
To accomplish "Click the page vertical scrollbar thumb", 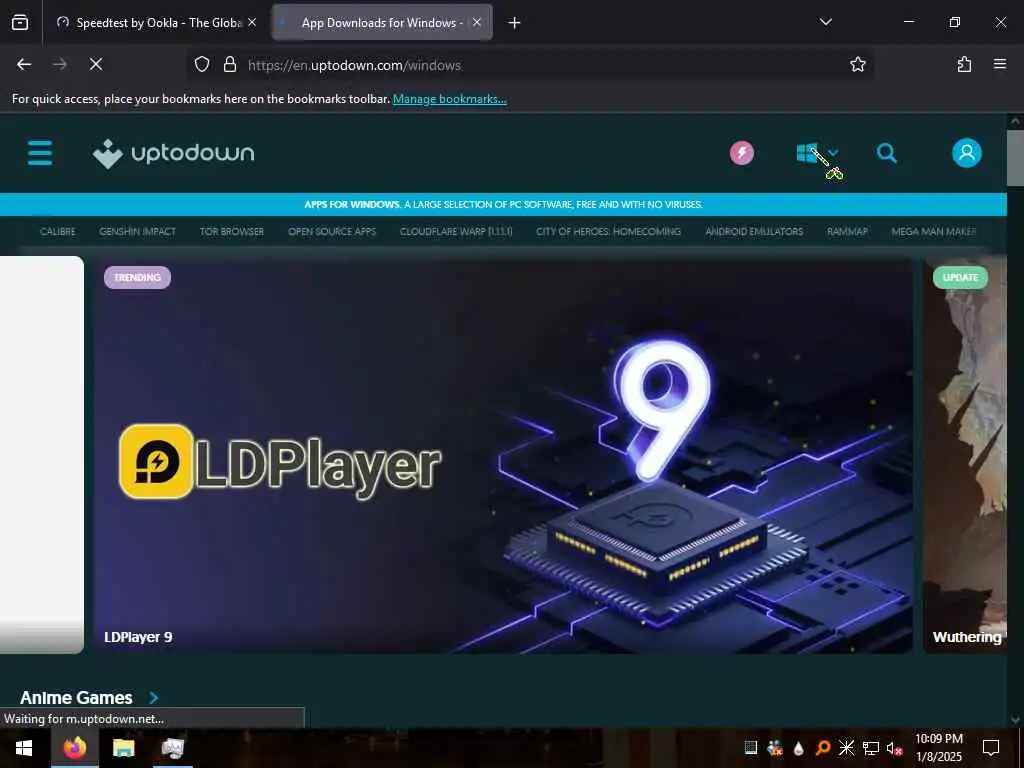I will coord(1015,158).
